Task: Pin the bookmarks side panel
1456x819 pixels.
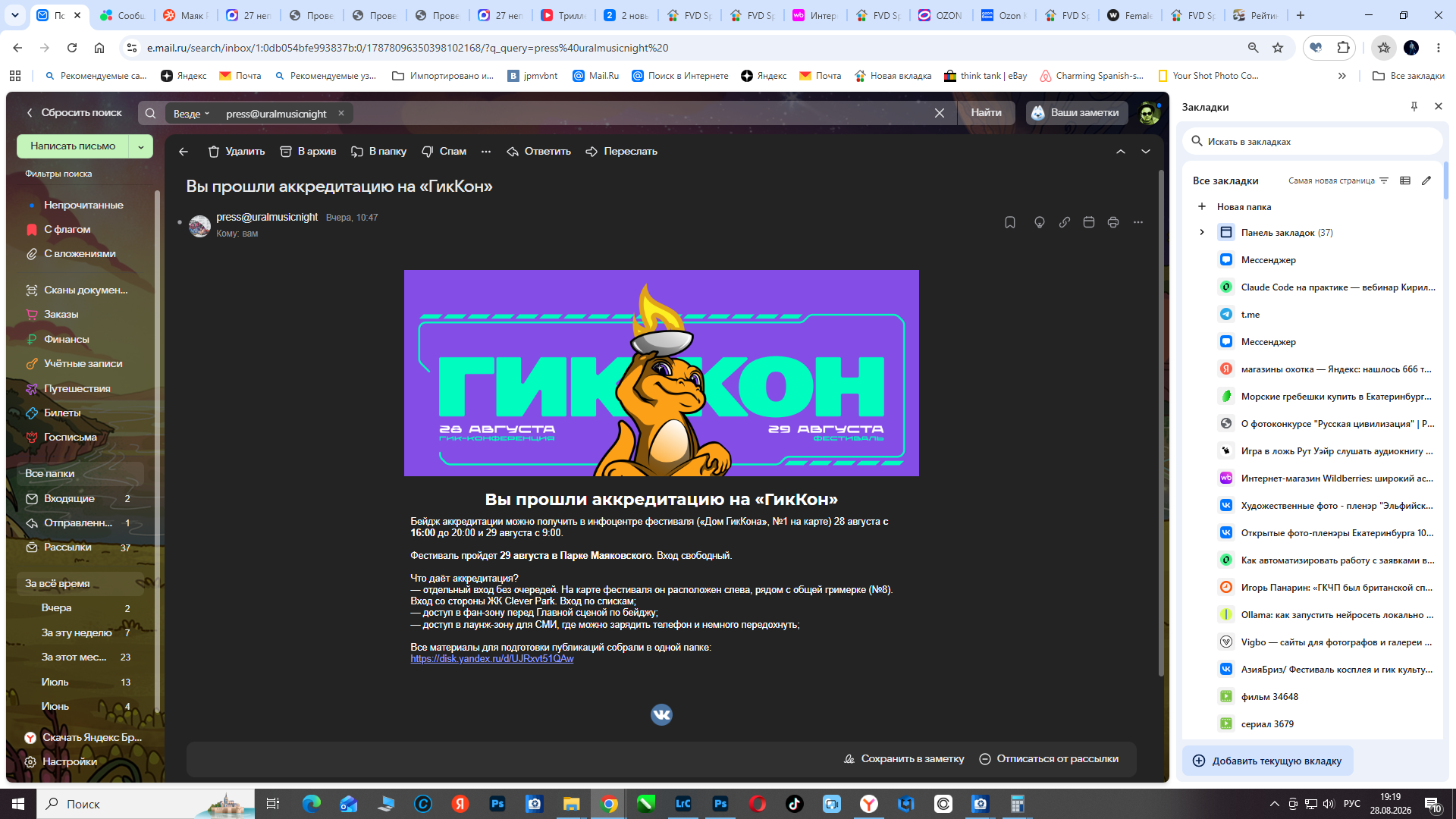Action: pyautogui.click(x=1414, y=107)
